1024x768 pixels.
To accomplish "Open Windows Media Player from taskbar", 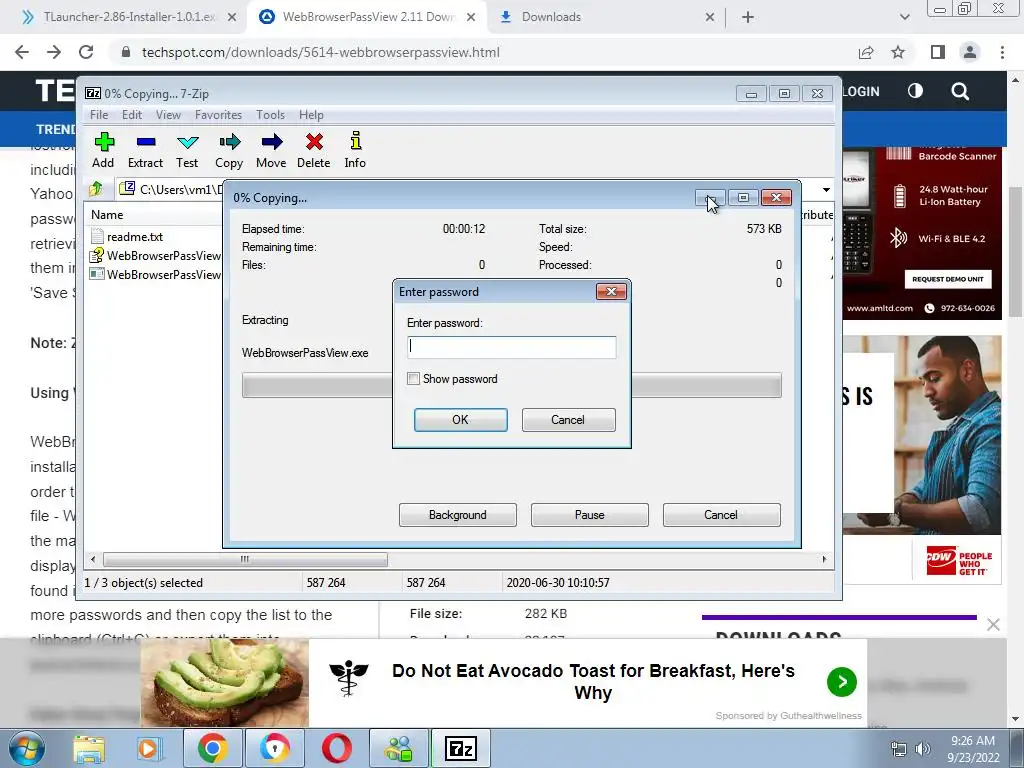I will coord(148,748).
